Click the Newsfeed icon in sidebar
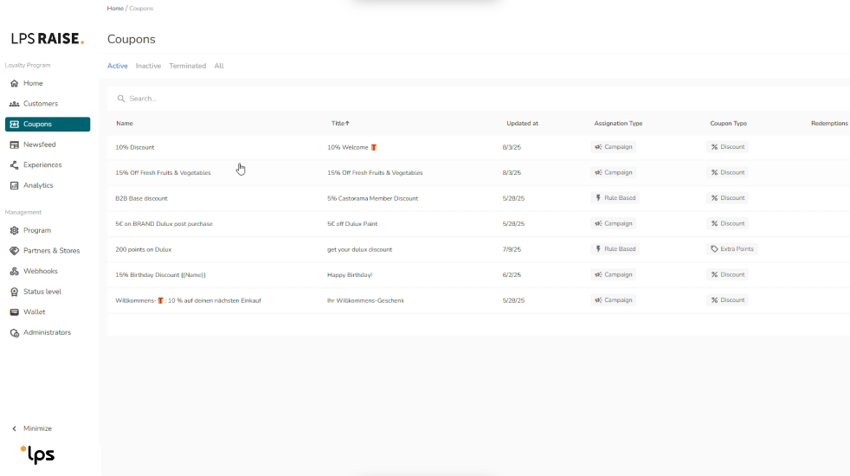The height and width of the screenshot is (476, 850). coord(14,145)
